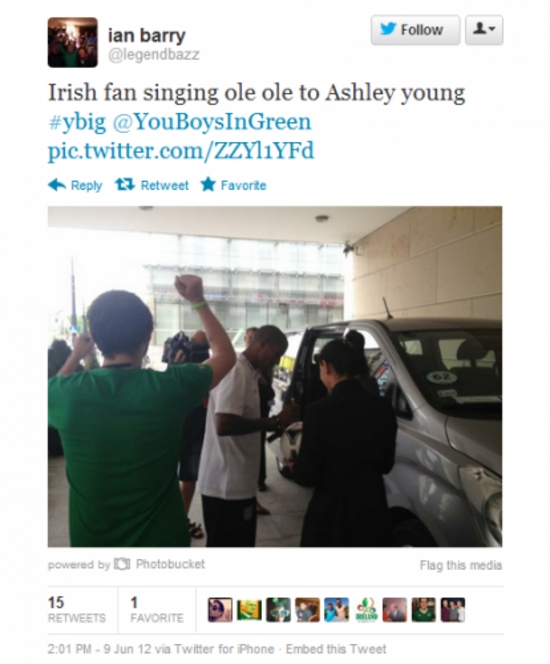Viewport: 550px width, 664px height.
Task: Click first retweeter avatar thumbnail
Action: (x=220, y=610)
